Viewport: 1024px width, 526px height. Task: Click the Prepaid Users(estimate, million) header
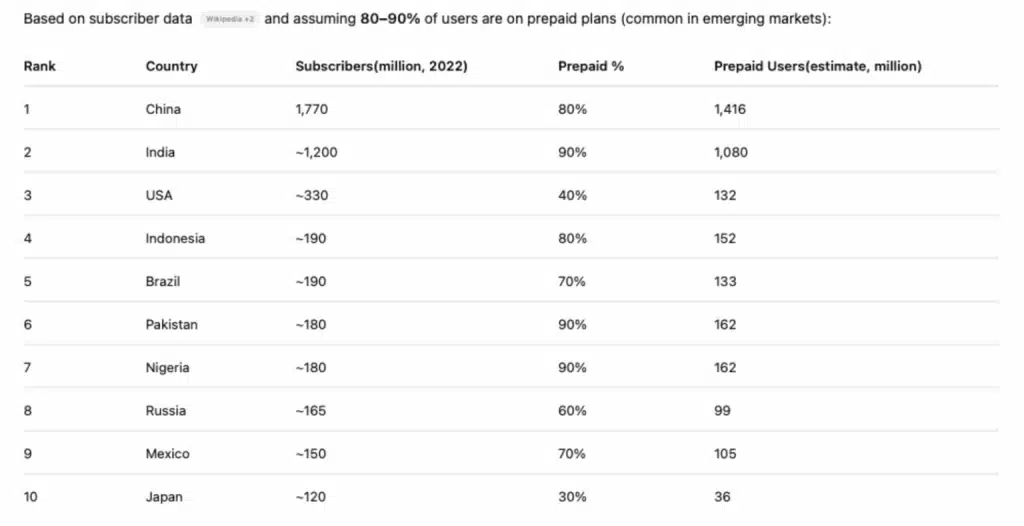tap(818, 66)
